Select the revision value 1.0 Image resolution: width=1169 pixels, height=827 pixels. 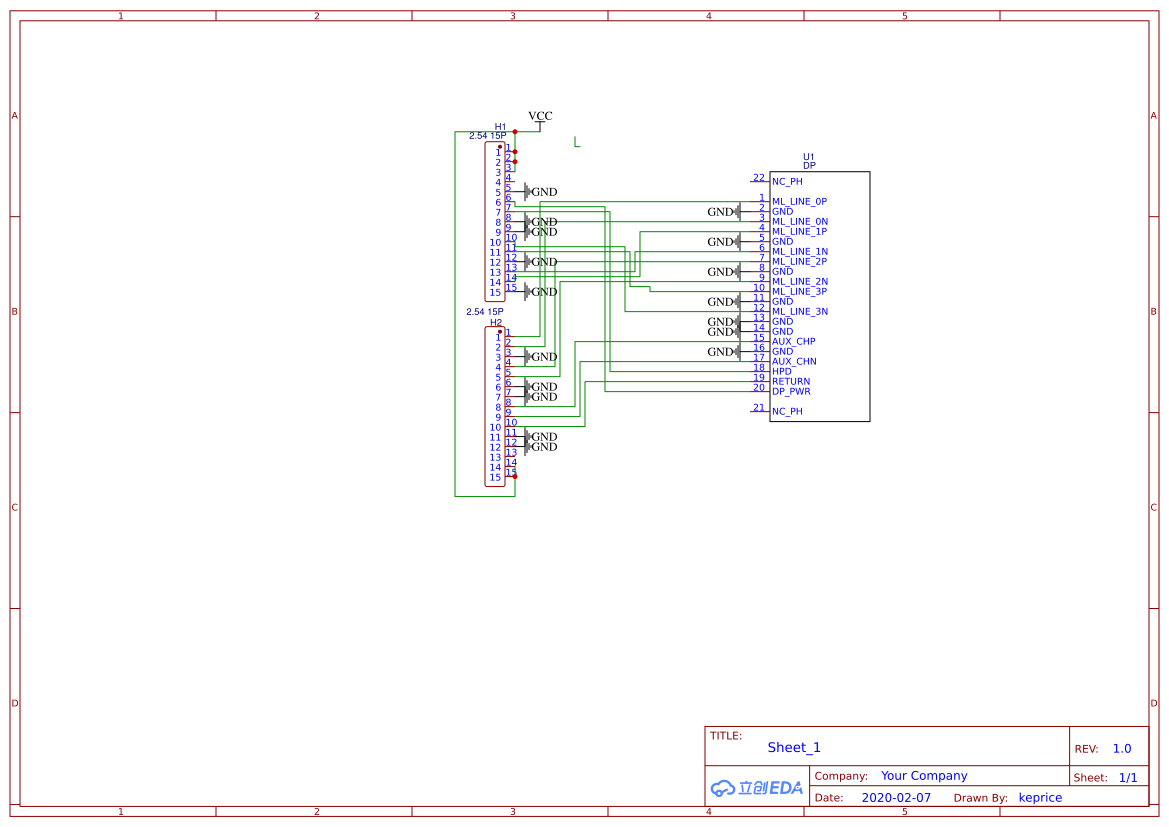[x=1122, y=749]
